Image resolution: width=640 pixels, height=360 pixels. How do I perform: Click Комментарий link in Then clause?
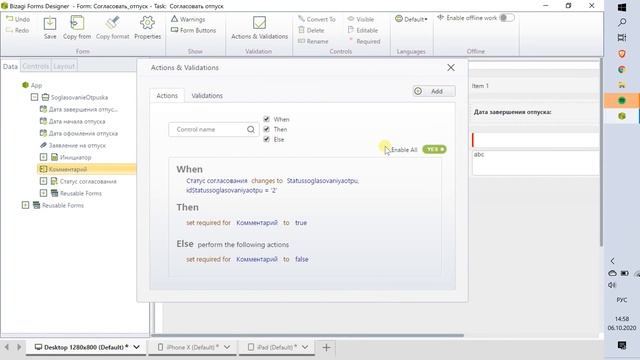pyautogui.click(x=257, y=223)
